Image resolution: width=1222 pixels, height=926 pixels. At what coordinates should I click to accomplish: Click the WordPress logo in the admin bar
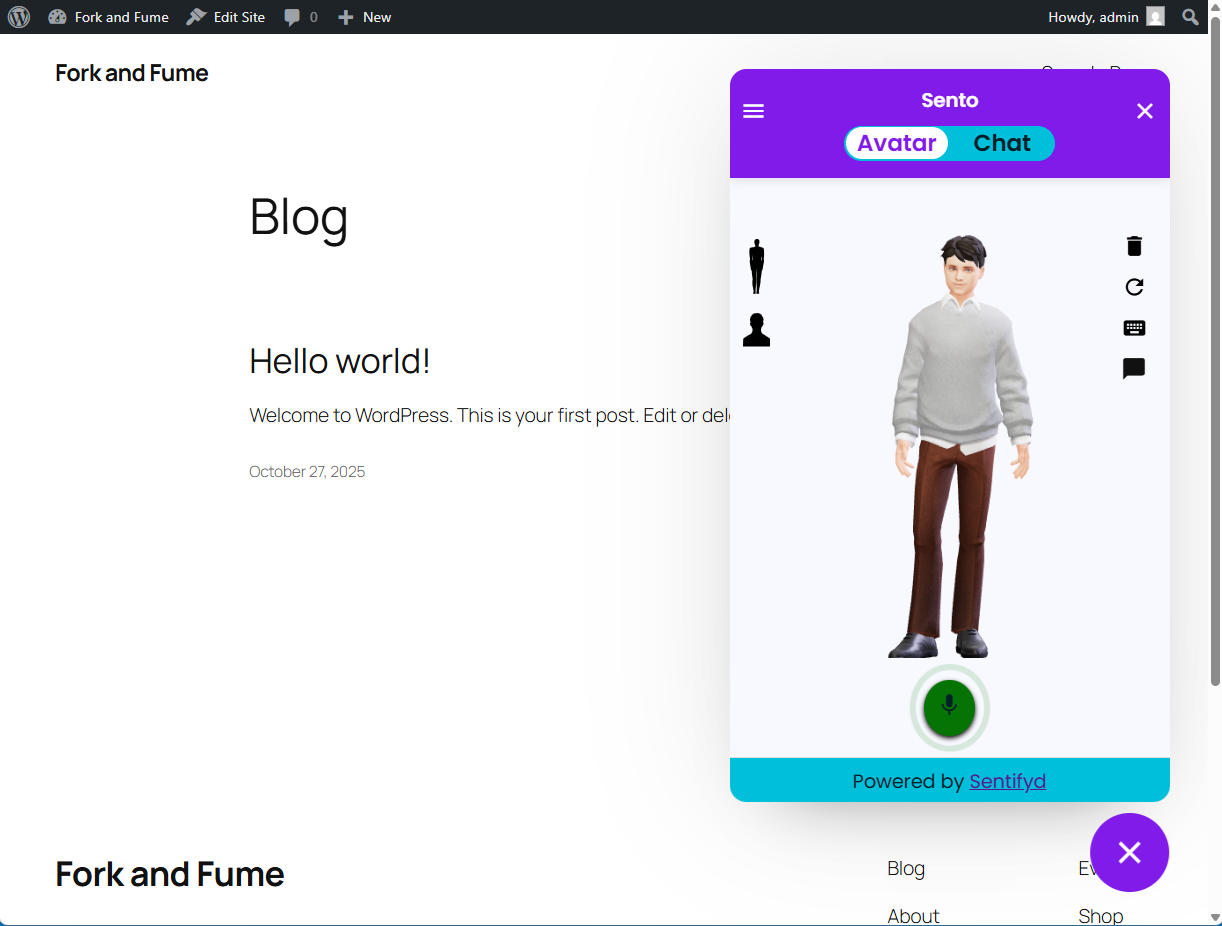tap(19, 16)
